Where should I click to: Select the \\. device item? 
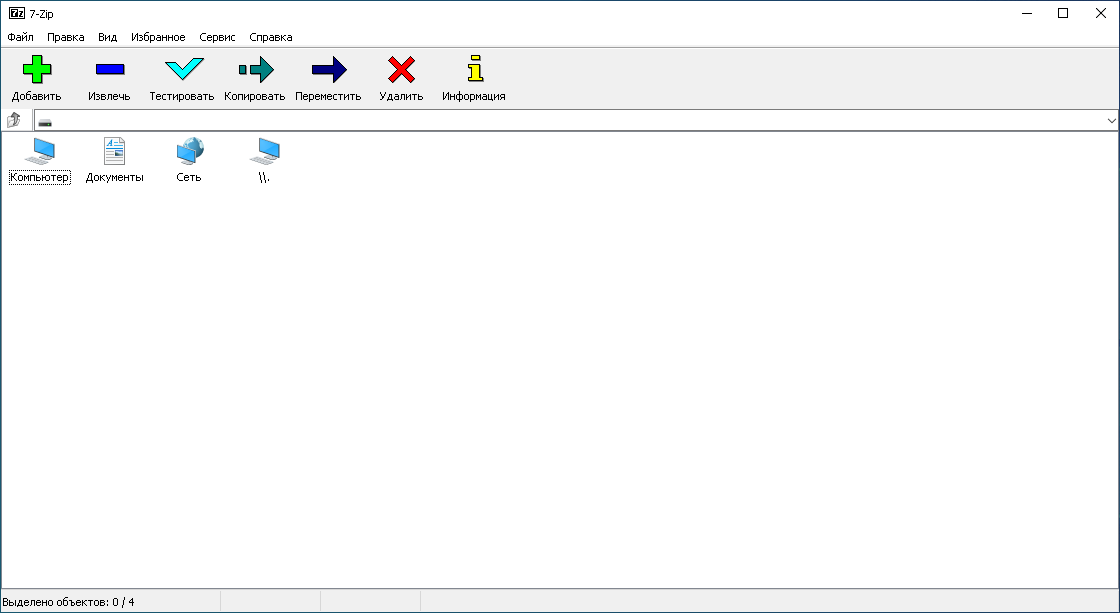pos(264,160)
